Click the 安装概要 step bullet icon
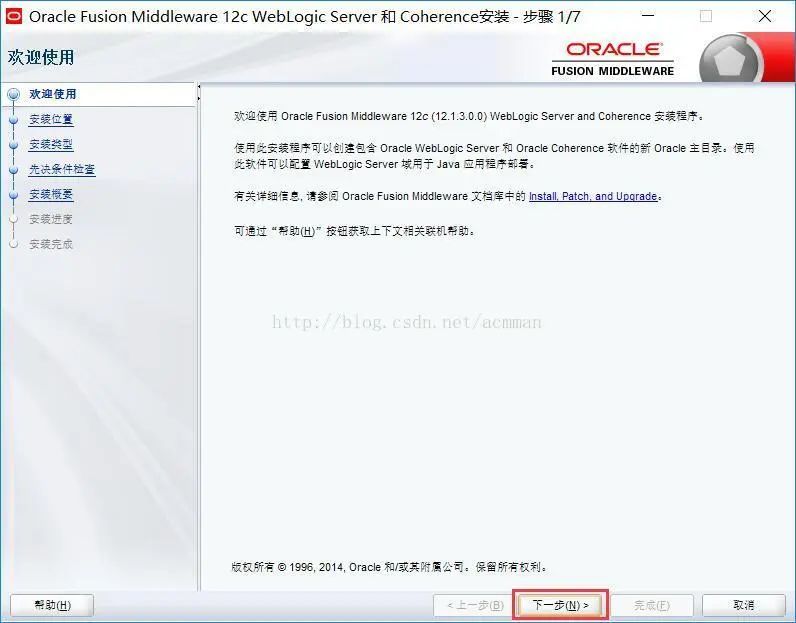 tap(14, 194)
